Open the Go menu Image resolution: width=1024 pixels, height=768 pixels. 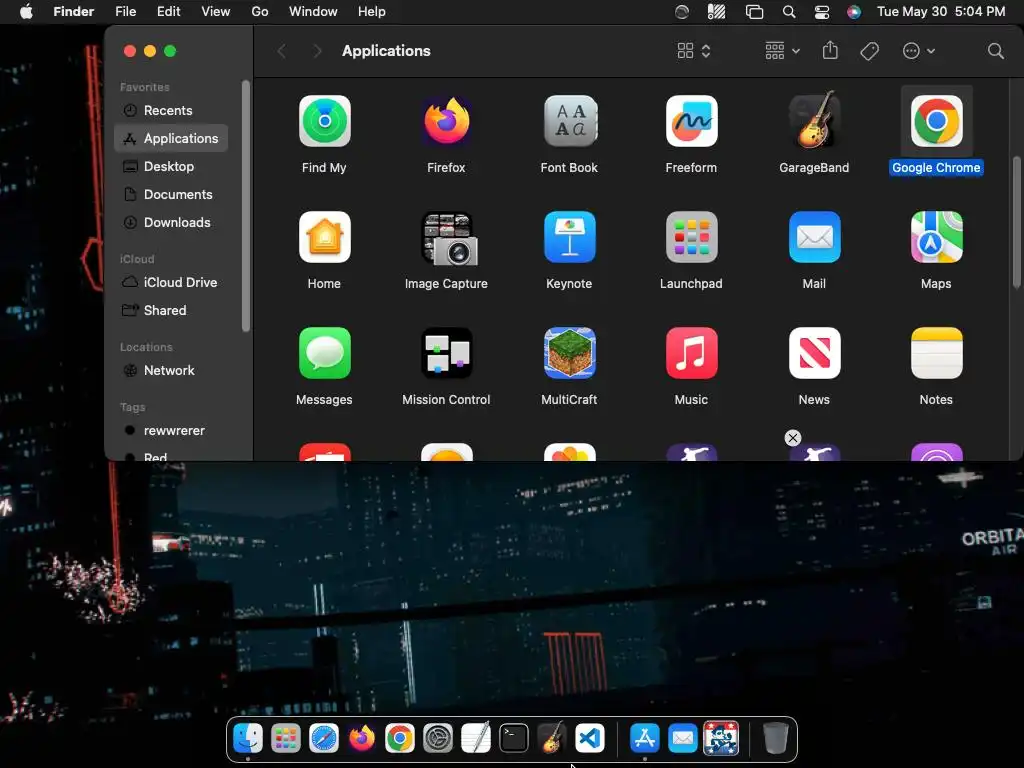tap(260, 12)
